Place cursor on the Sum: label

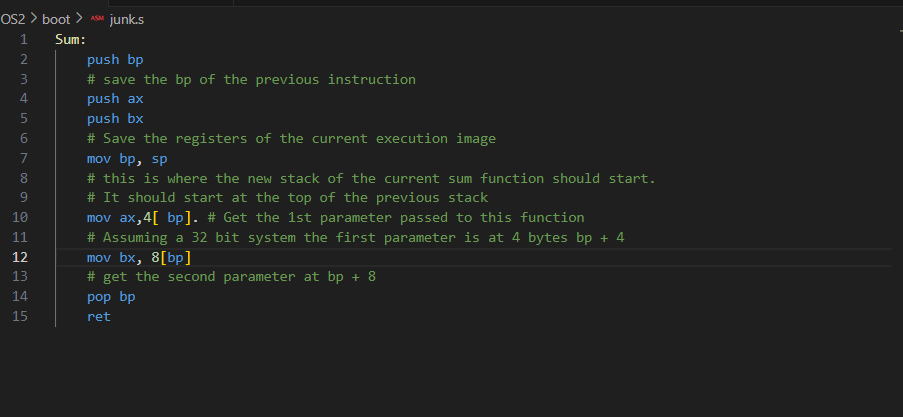click(x=71, y=40)
